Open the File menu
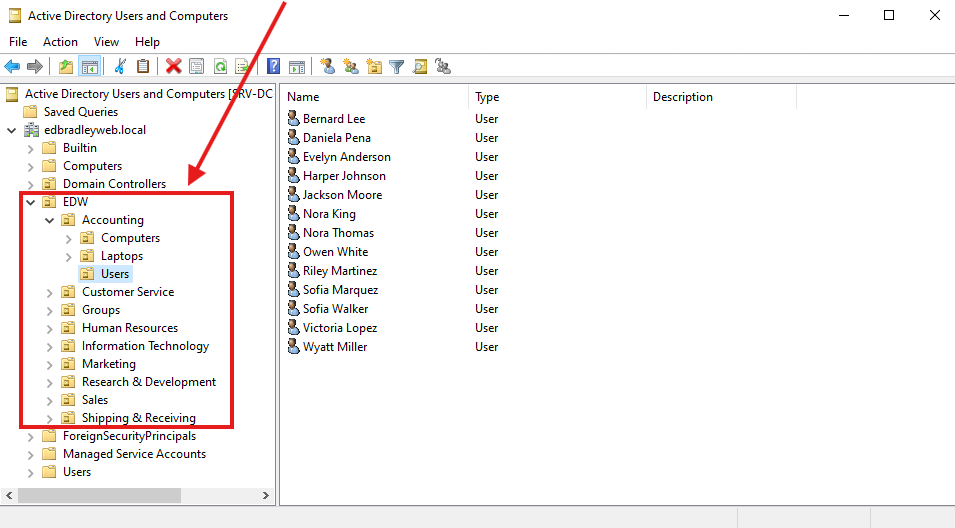955x528 pixels. [x=18, y=41]
